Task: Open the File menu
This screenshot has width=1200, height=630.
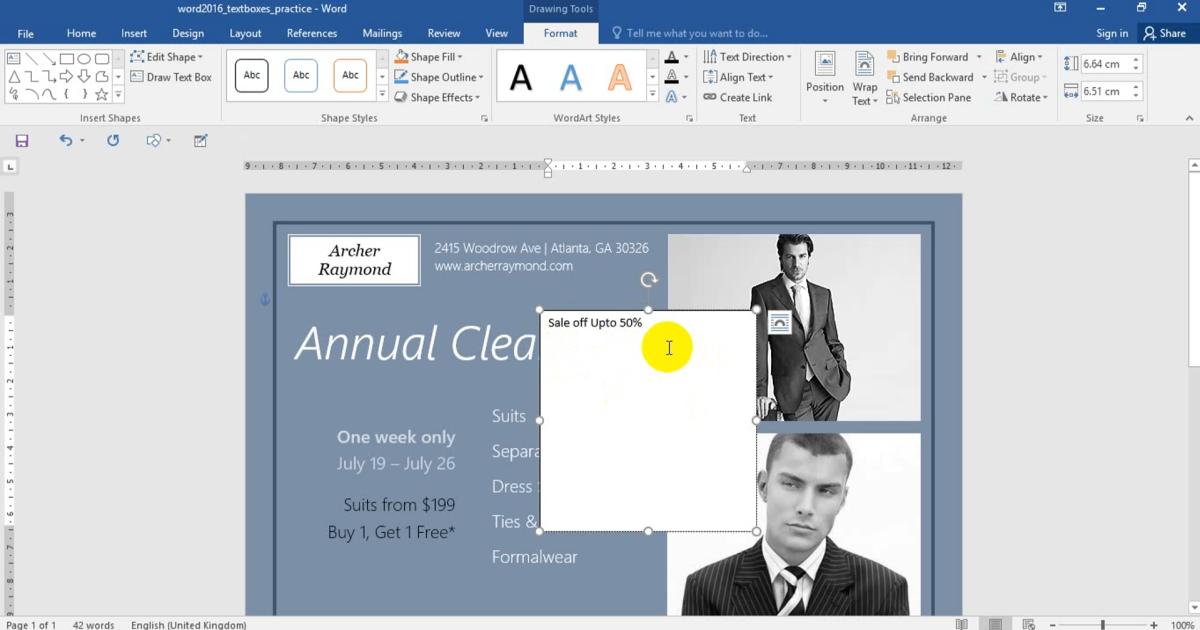Action: click(25, 33)
